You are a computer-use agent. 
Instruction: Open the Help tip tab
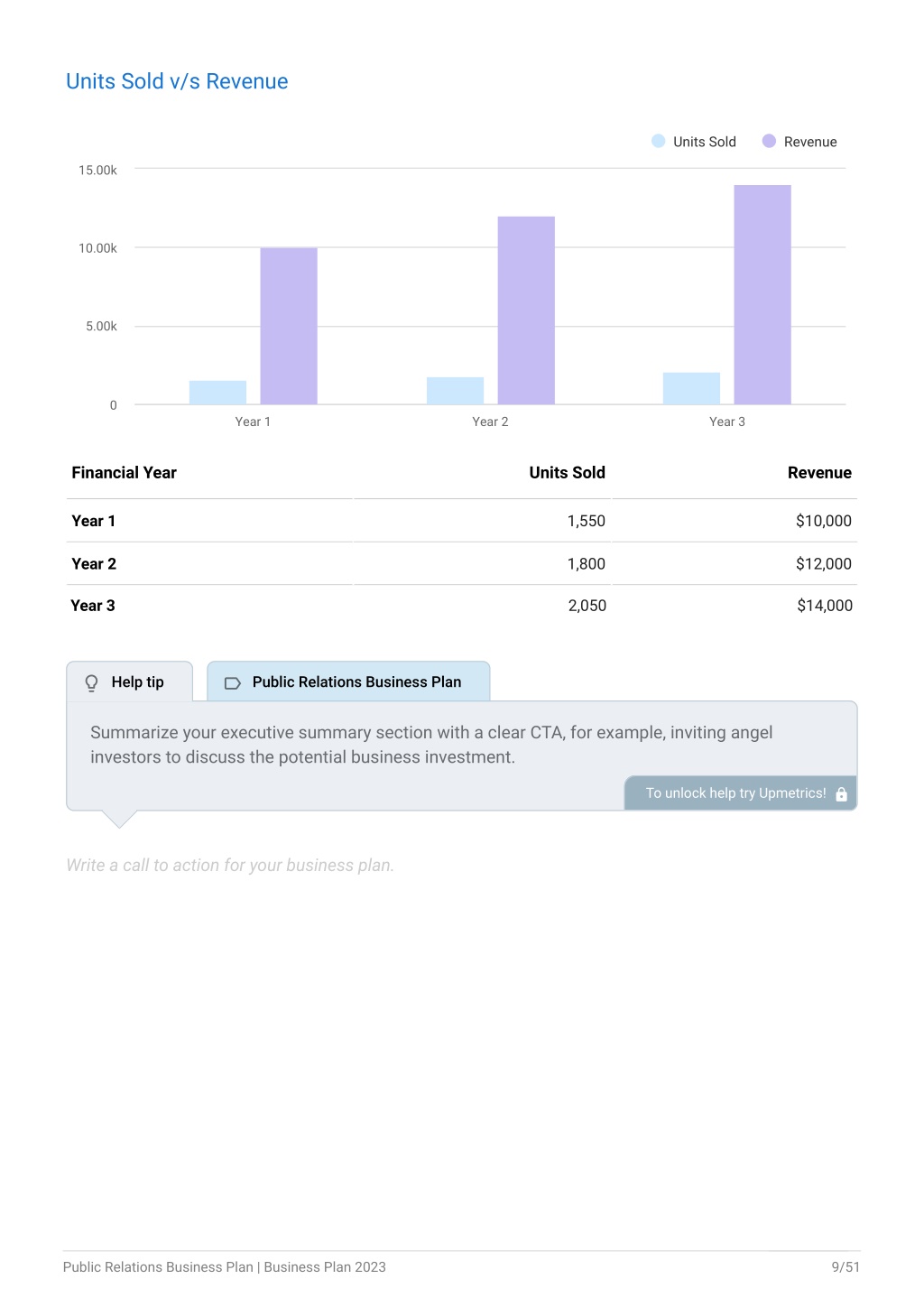tap(129, 681)
